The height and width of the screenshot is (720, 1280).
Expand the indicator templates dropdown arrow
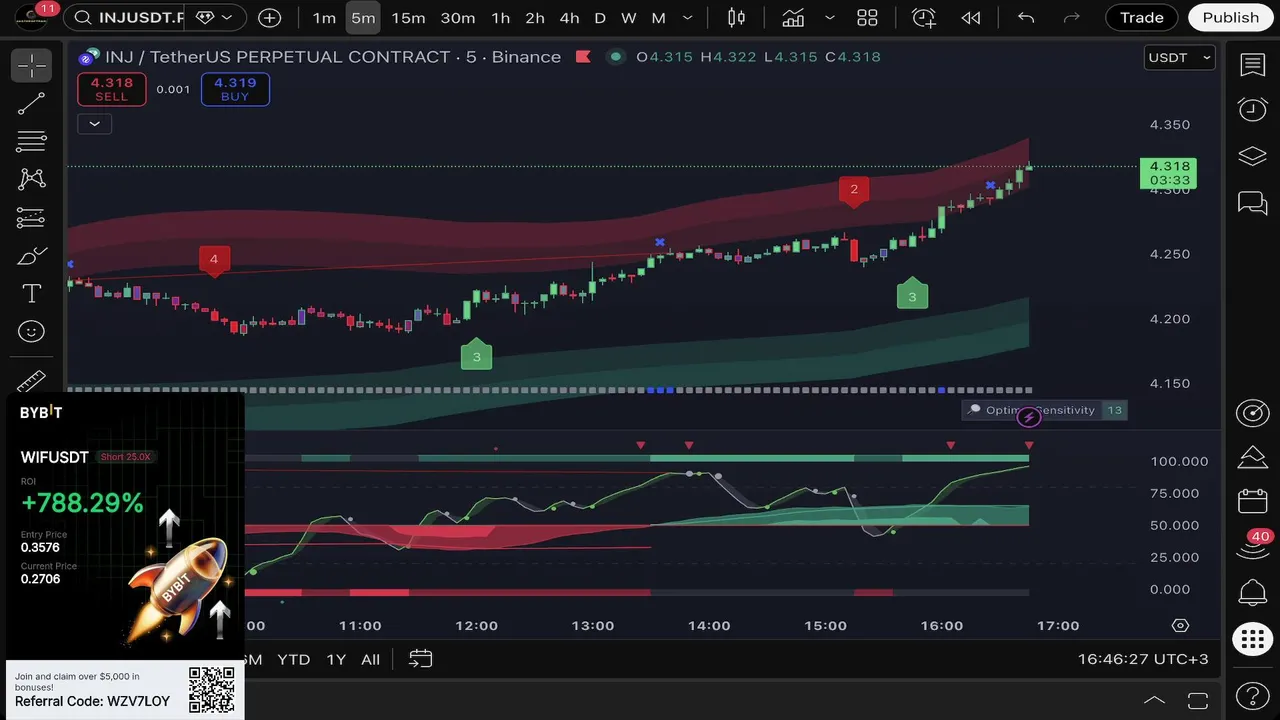[830, 18]
